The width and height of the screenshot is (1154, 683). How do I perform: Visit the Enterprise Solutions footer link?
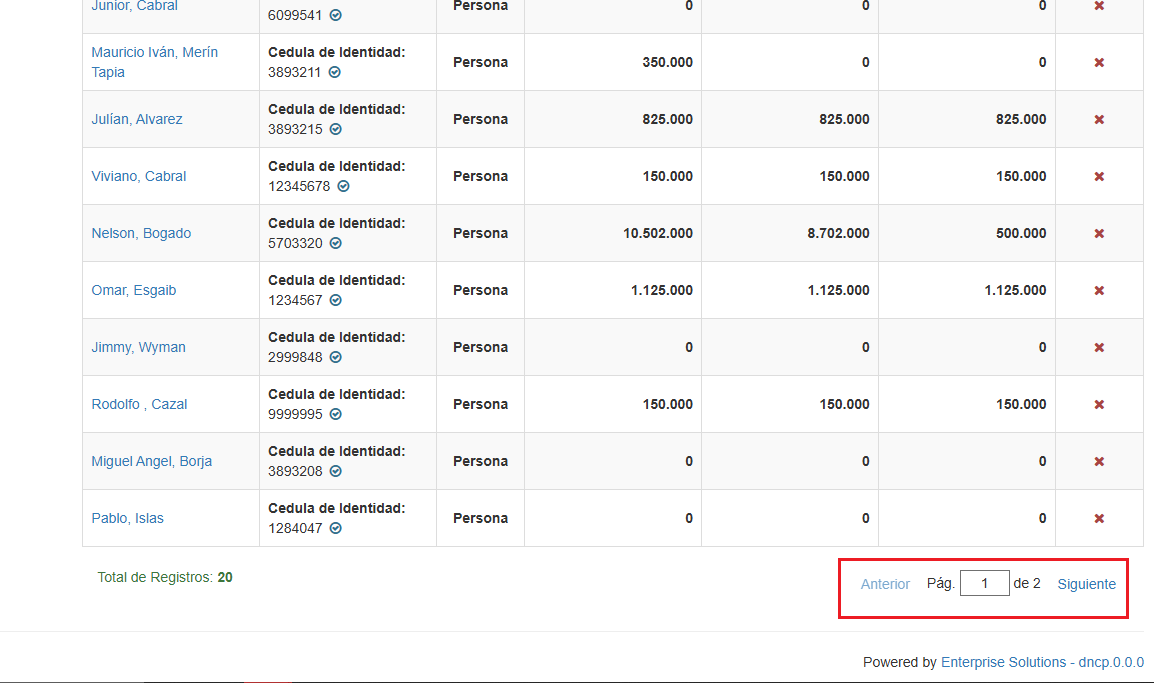tap(1003, 662)
